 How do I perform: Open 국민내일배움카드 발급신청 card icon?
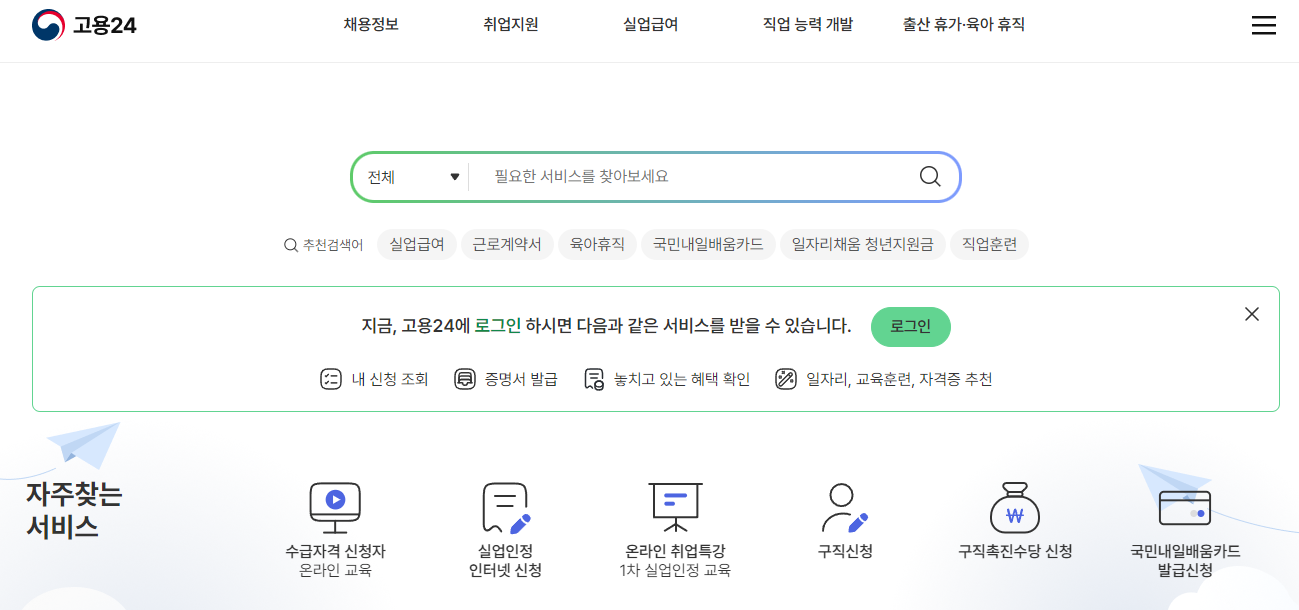1185,508
